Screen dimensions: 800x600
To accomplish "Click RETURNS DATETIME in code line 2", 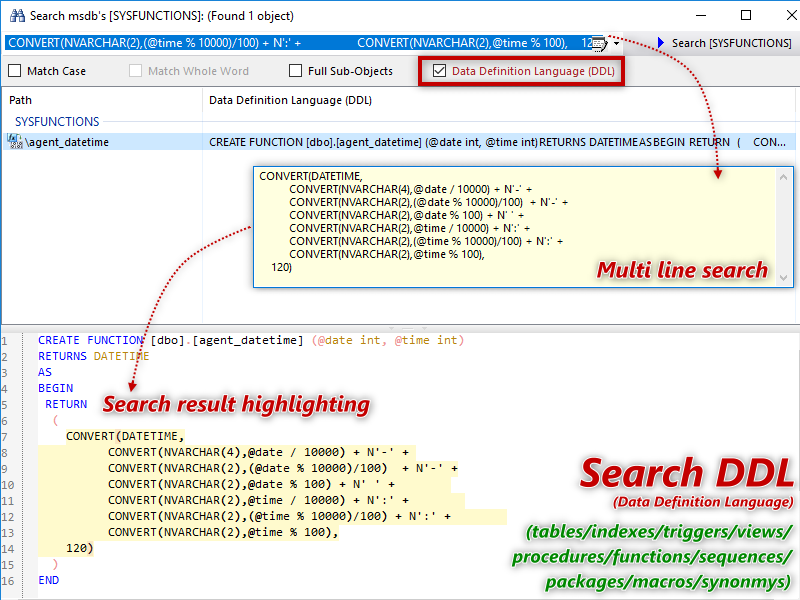I will click(x=94, y=356).
